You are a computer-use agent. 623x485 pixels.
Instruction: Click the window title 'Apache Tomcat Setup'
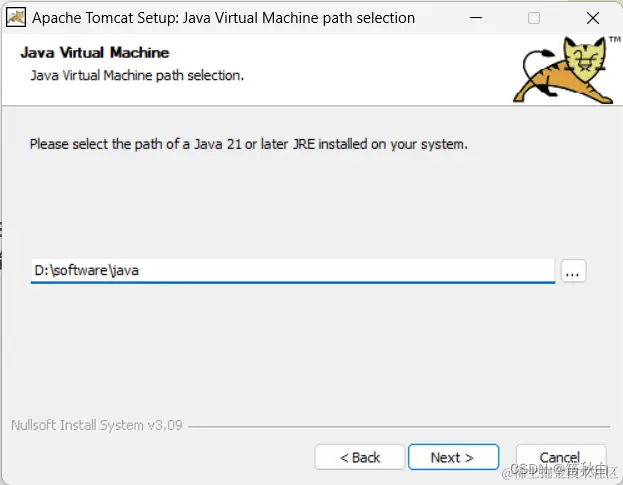pos(105,18)
